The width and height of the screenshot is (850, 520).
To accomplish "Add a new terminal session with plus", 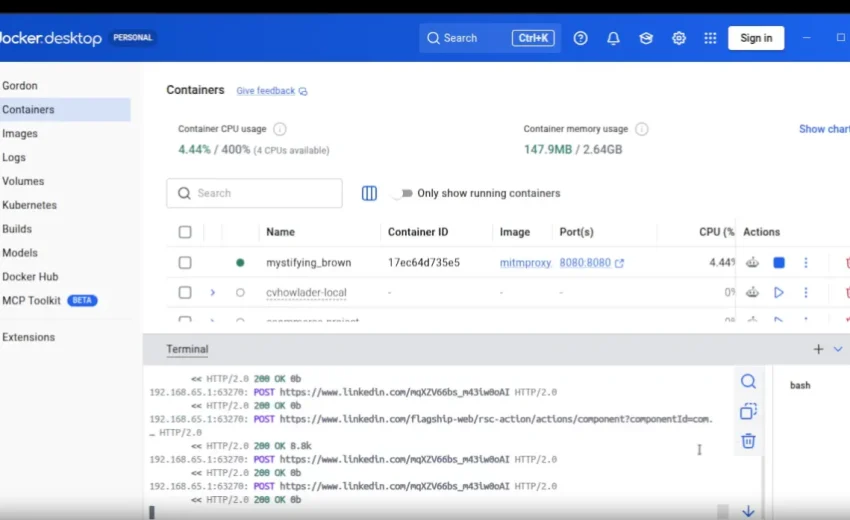I will click(818, 349).
